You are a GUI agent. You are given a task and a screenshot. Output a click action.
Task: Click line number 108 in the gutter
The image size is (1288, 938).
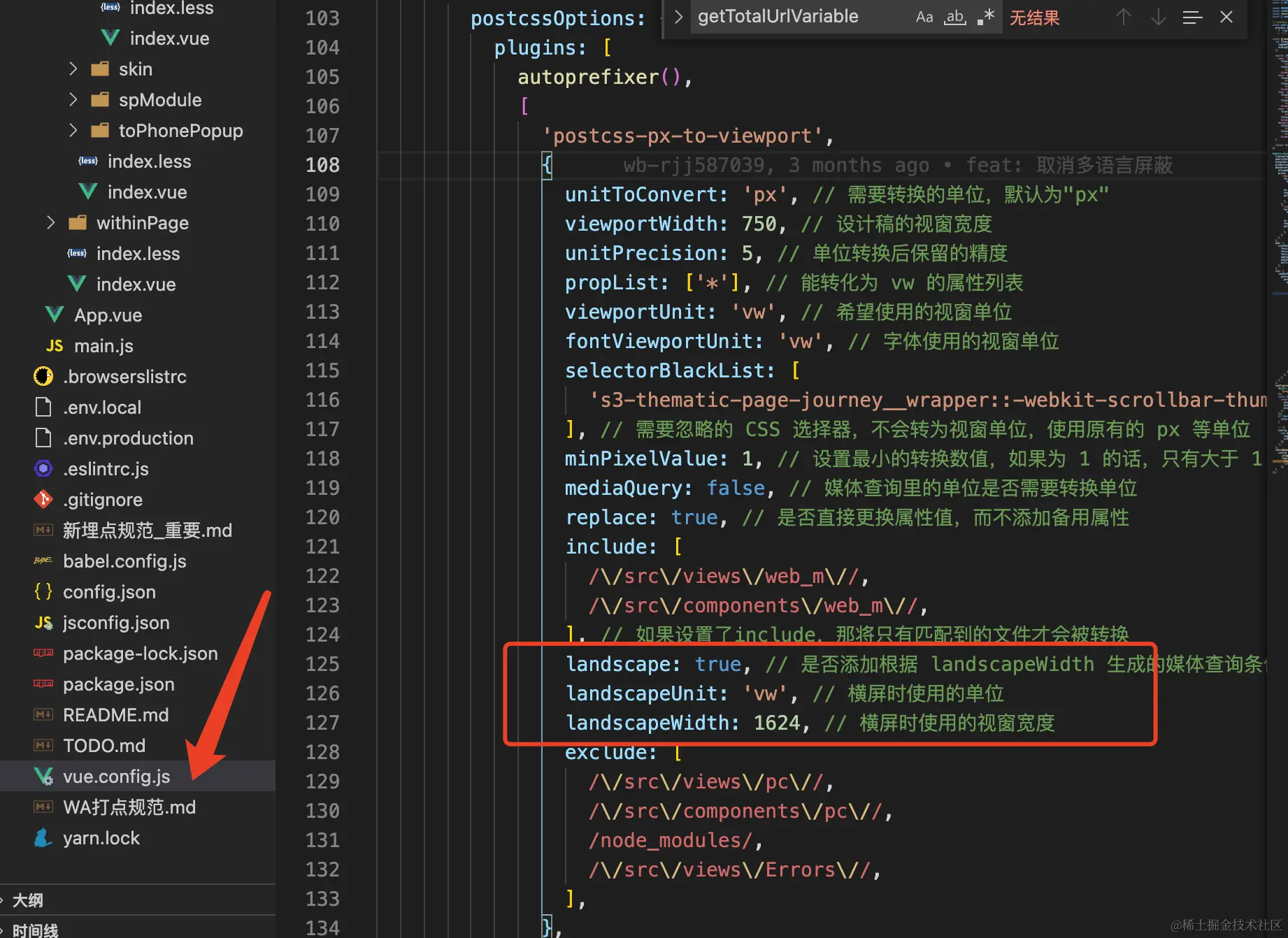pyautogui.click(x=322, y=165)
